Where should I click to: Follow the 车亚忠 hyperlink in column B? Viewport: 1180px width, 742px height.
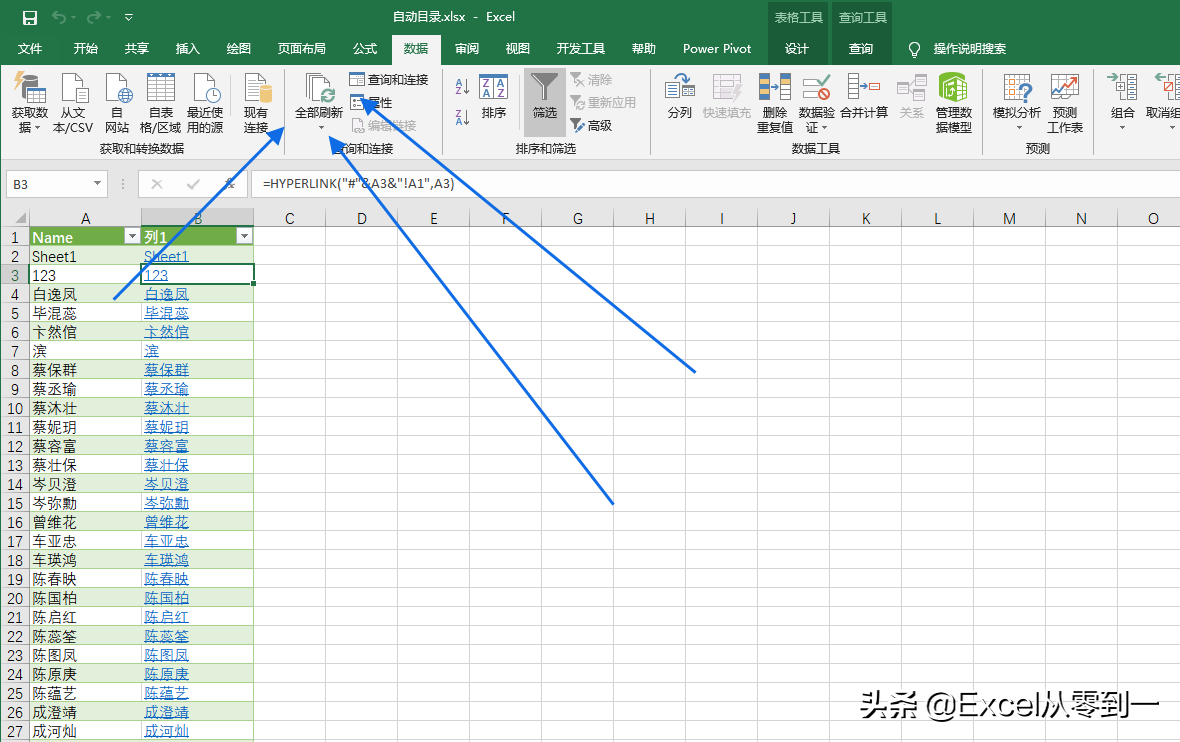click(166, 541)
